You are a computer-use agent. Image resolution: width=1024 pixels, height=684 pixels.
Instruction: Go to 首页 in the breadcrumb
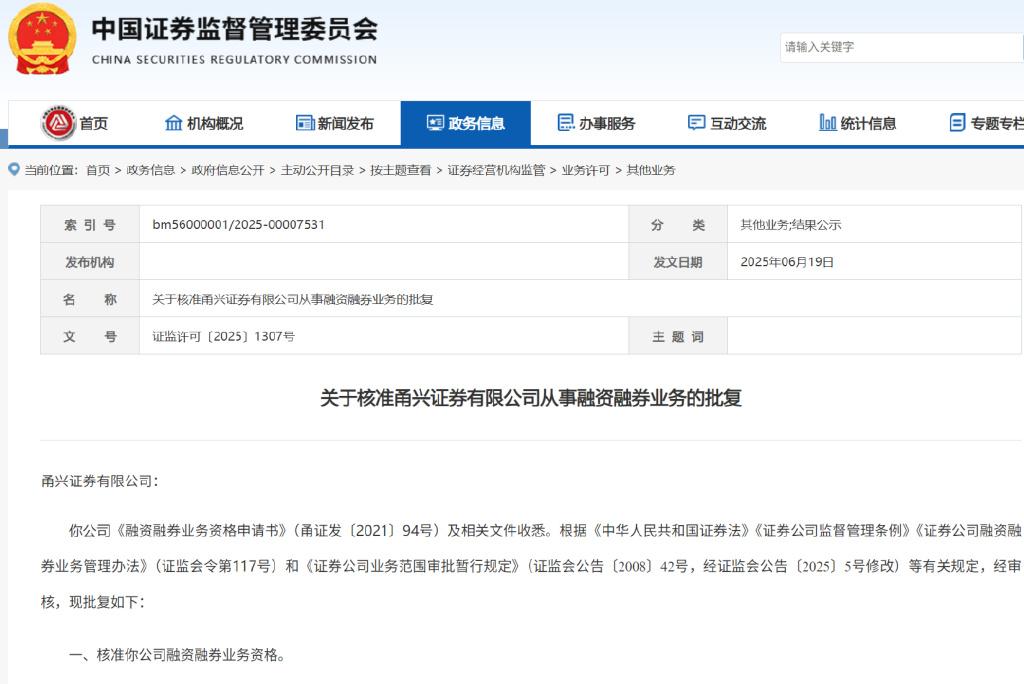[x=98, y=170]
